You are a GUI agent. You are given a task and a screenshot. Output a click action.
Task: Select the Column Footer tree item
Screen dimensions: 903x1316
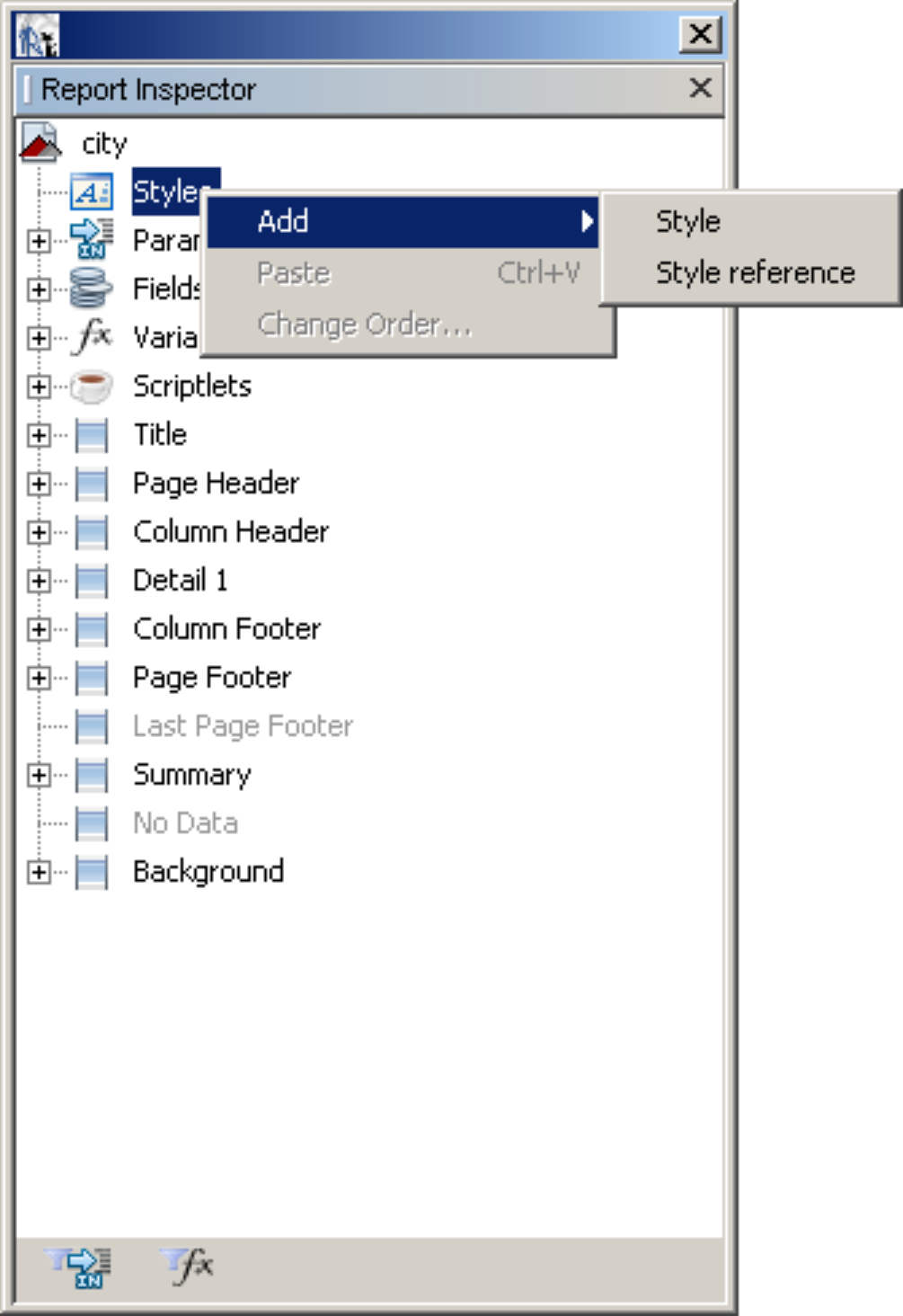coord(226,629)
